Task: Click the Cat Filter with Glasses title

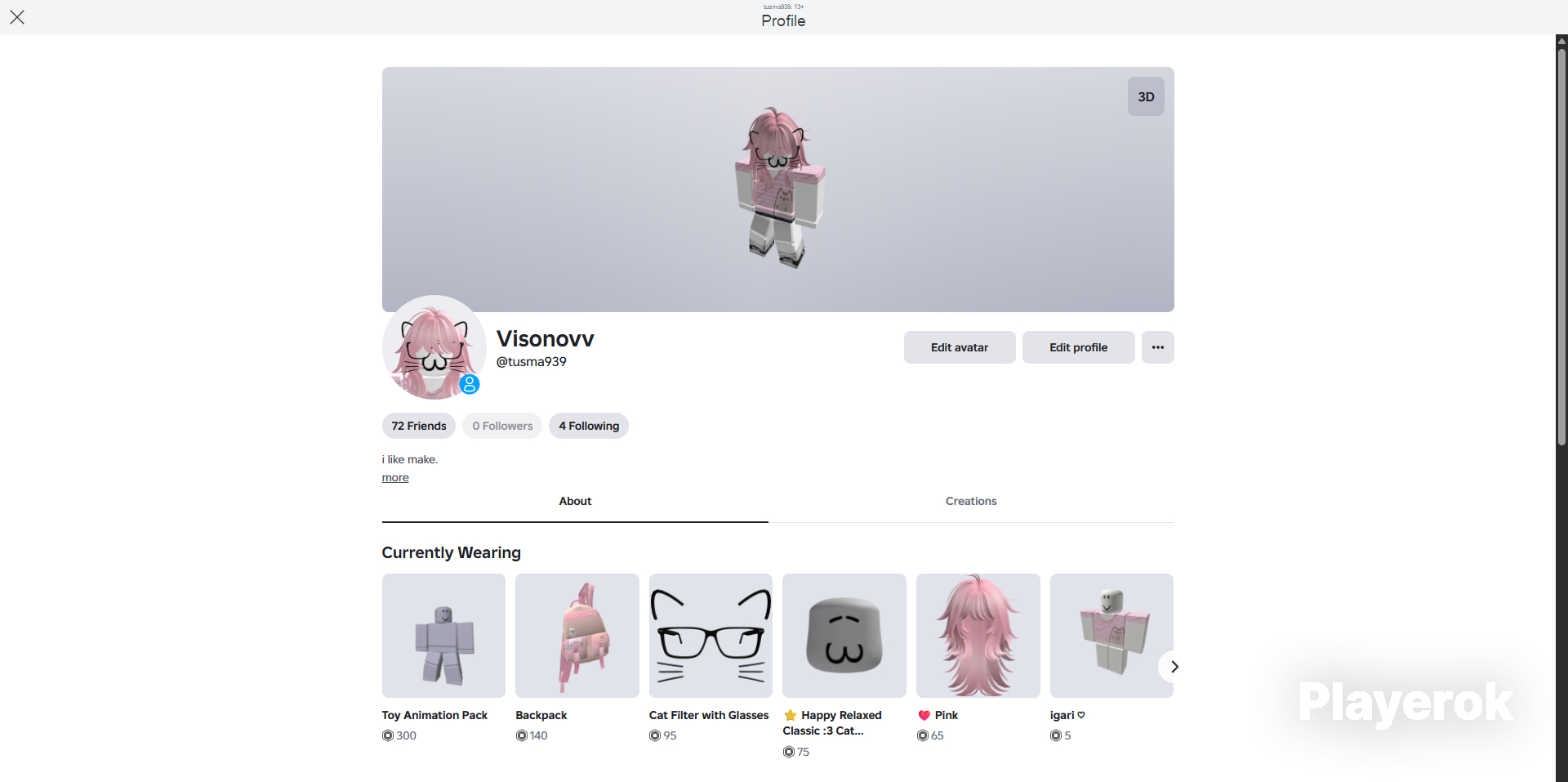Action: tap(709, 715)
